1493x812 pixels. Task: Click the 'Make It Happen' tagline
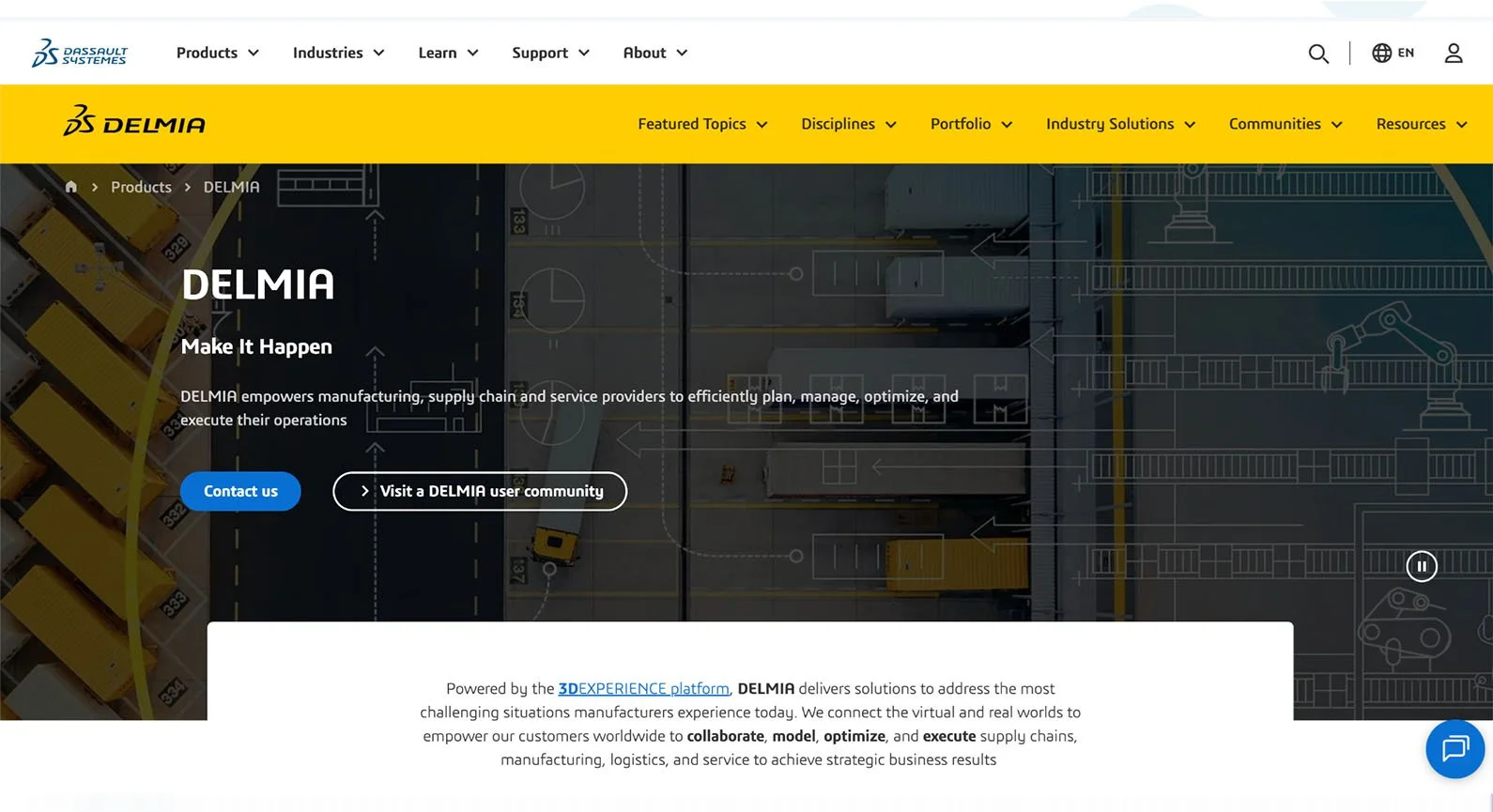256,346
